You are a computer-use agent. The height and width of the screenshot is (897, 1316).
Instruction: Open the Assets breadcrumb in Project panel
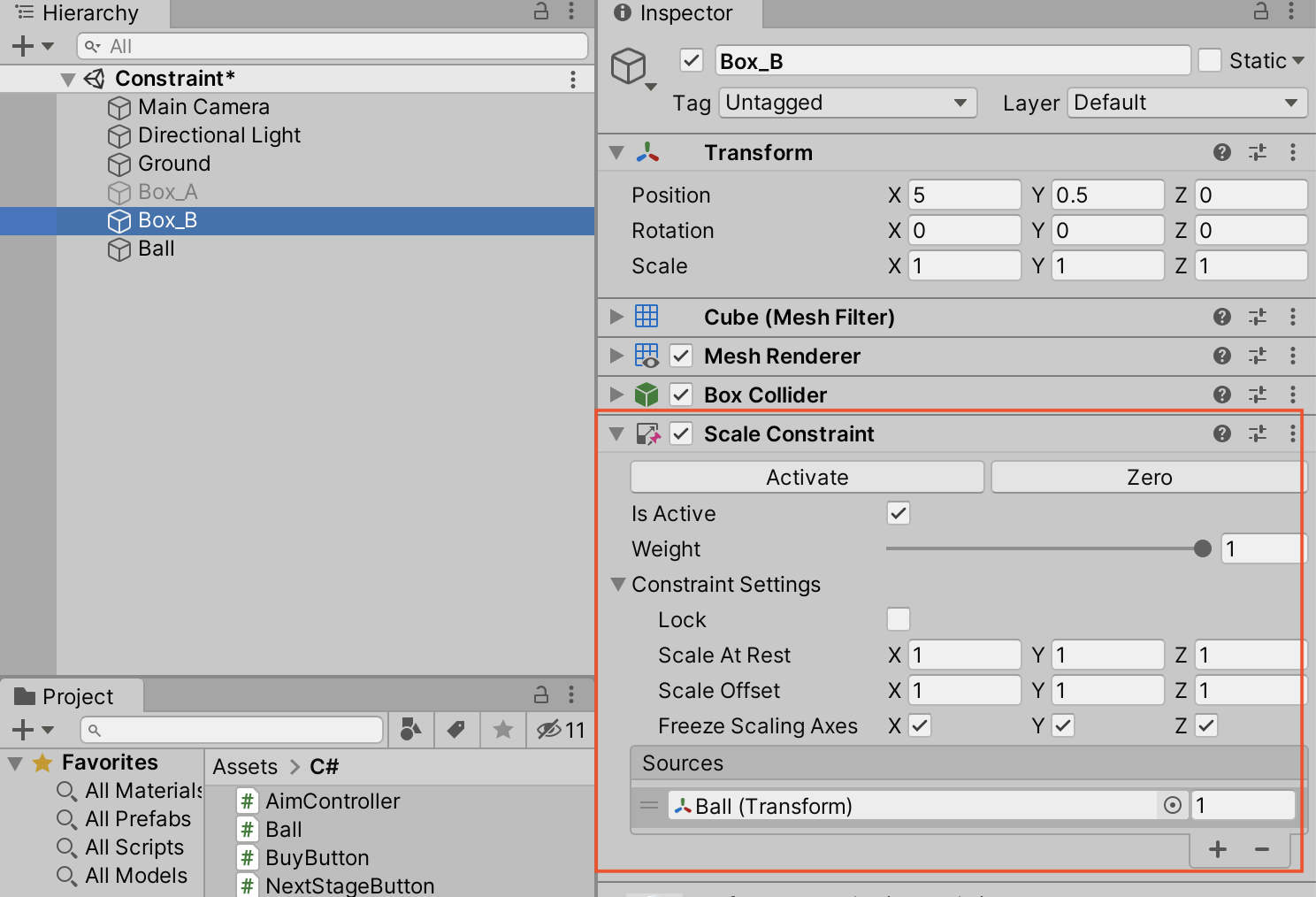pos(245,766)
